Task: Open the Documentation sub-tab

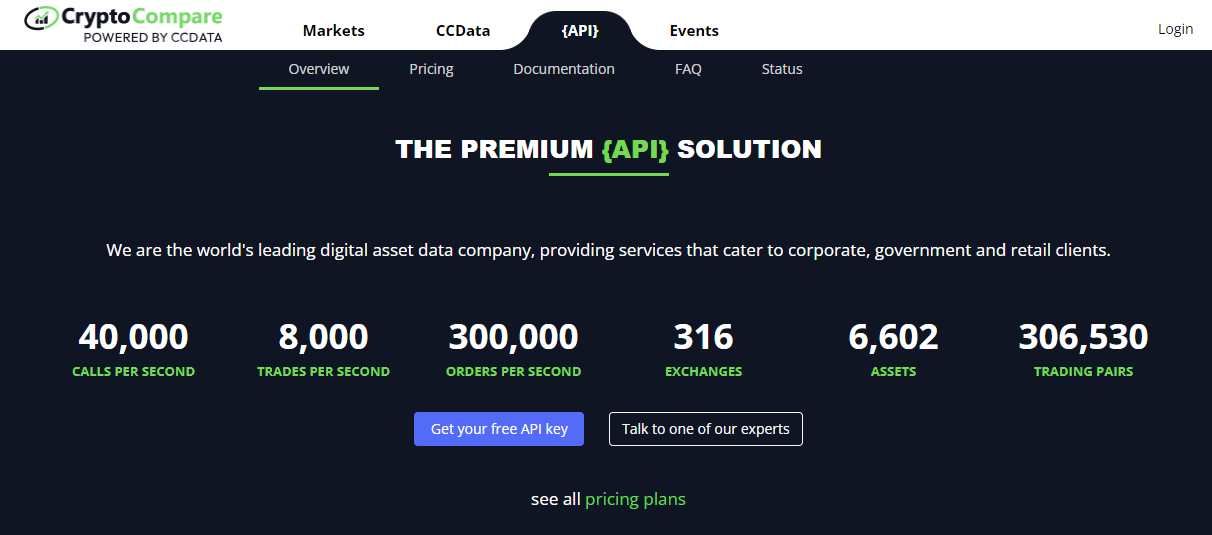Action: point(564,69)
